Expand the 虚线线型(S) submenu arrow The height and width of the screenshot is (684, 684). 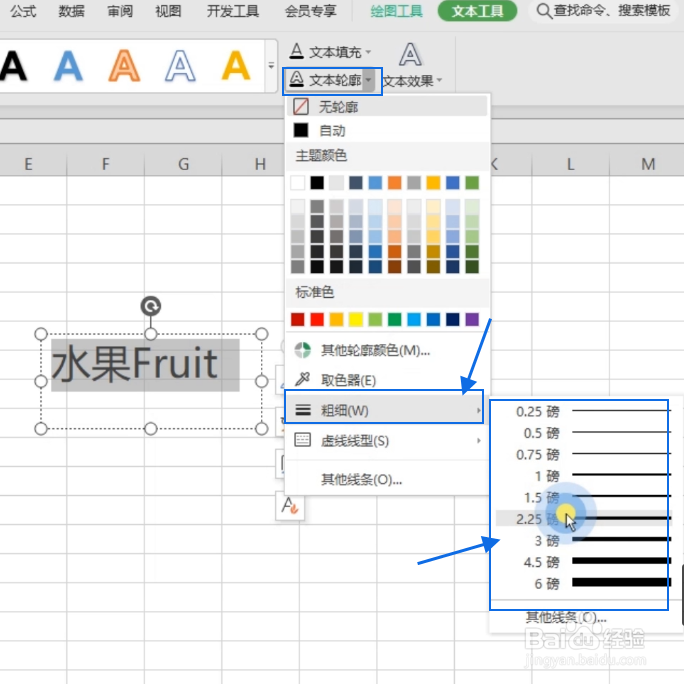pyautogui.click(x=479, y=441)
